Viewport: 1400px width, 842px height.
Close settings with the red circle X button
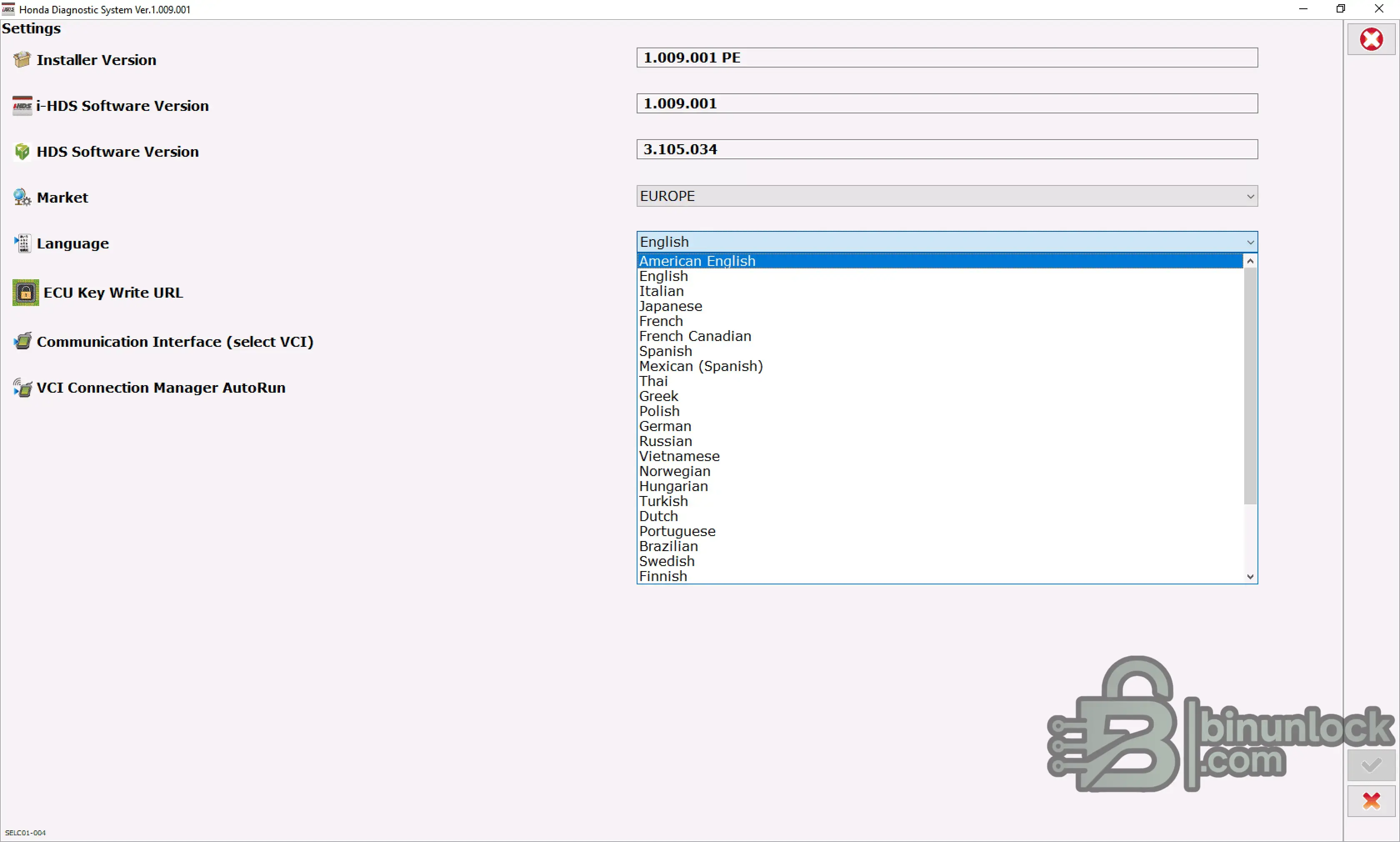coord(1371,39)
